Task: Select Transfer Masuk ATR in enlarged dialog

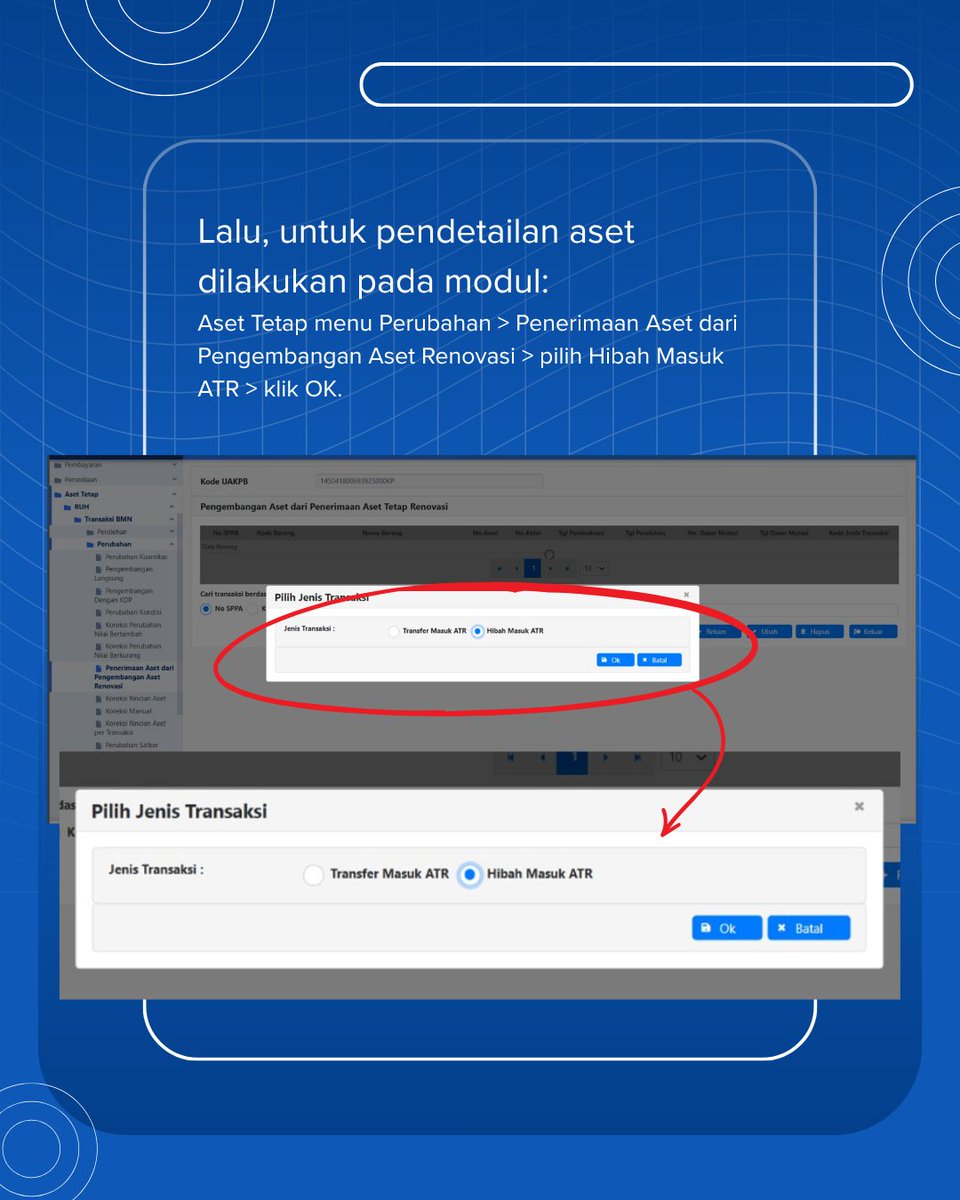Action: coord(313,875)
